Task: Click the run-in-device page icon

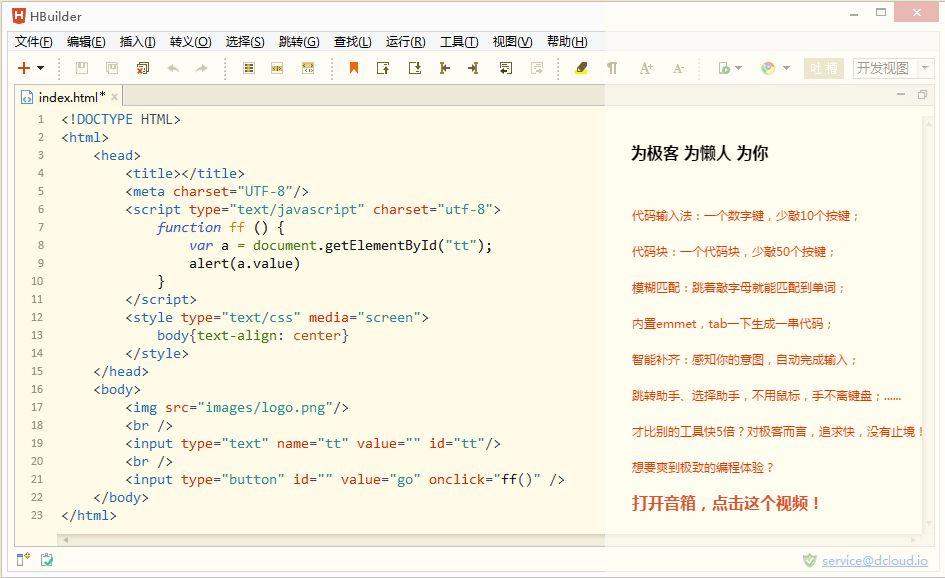Action: [724, 68]
